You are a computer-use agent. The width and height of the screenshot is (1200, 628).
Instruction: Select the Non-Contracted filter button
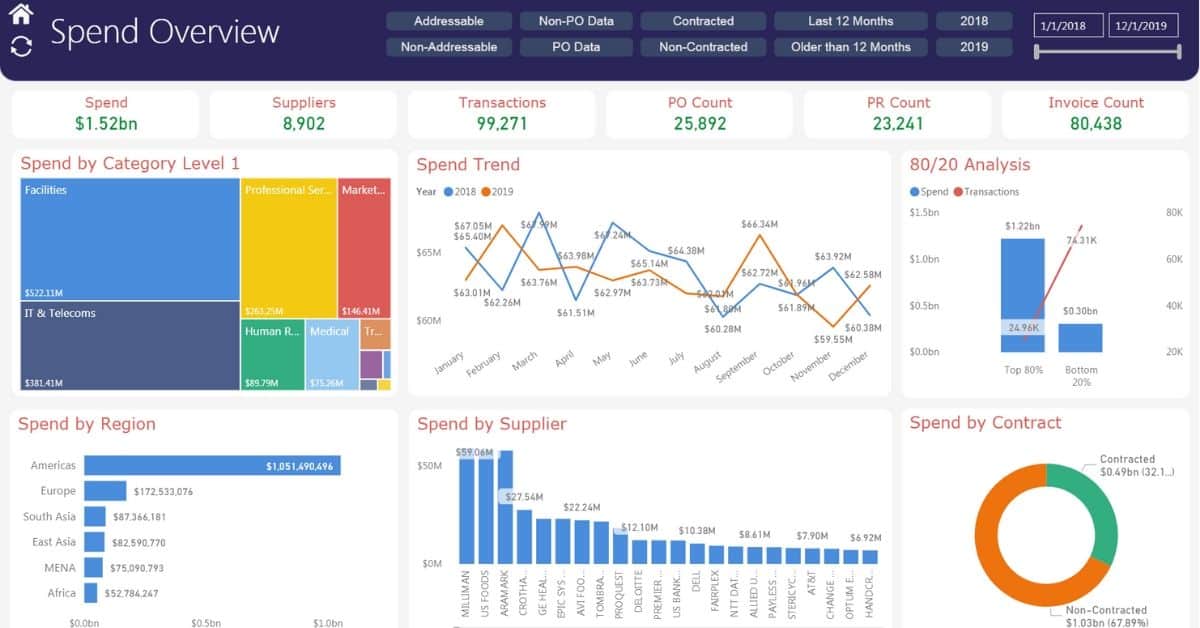click(x=703, y=46)
